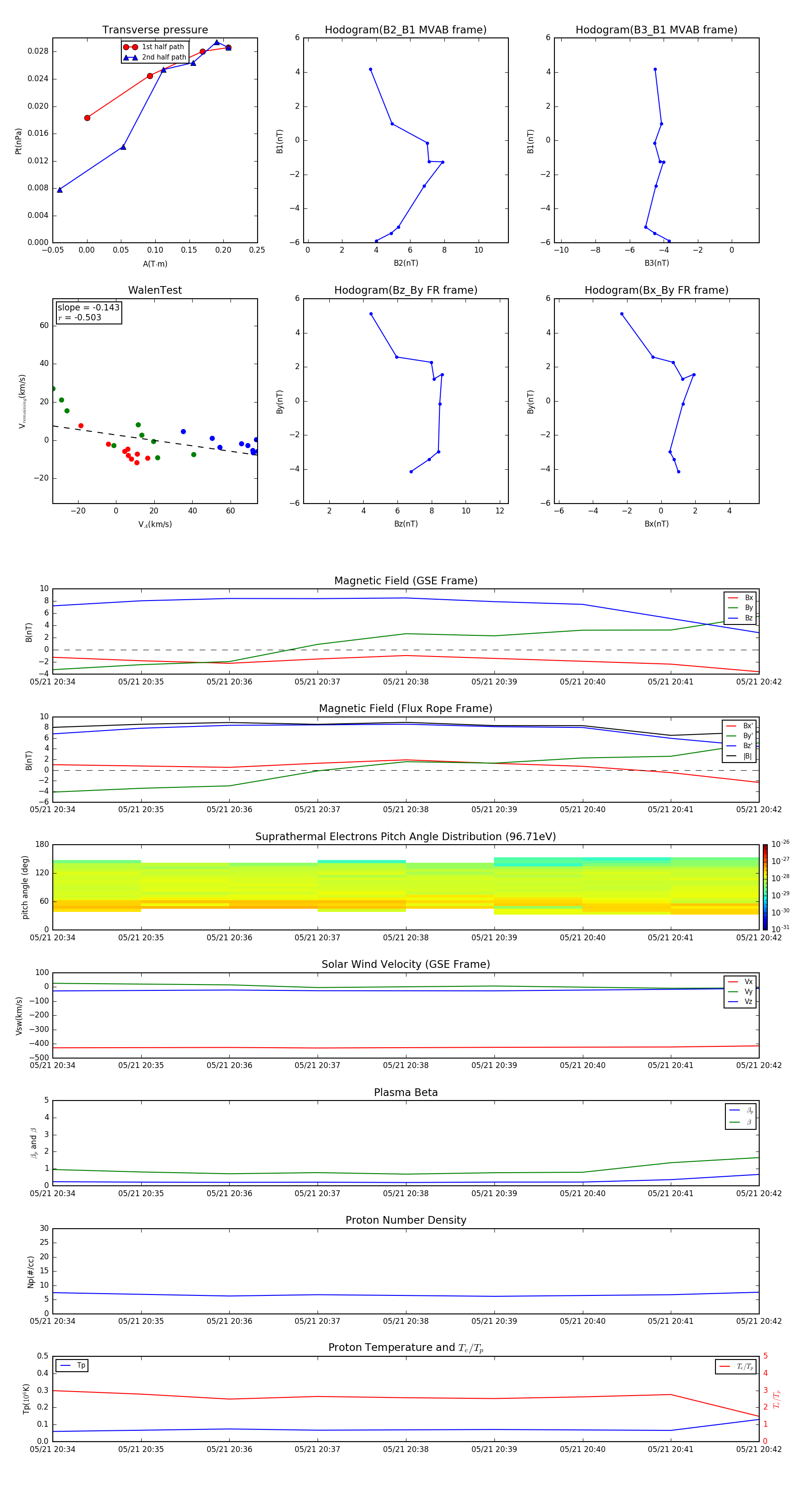The image size is (812, 1489).
Task: Select the β entry in Plasma Beta legend
Action: (x=741, y=1123)
